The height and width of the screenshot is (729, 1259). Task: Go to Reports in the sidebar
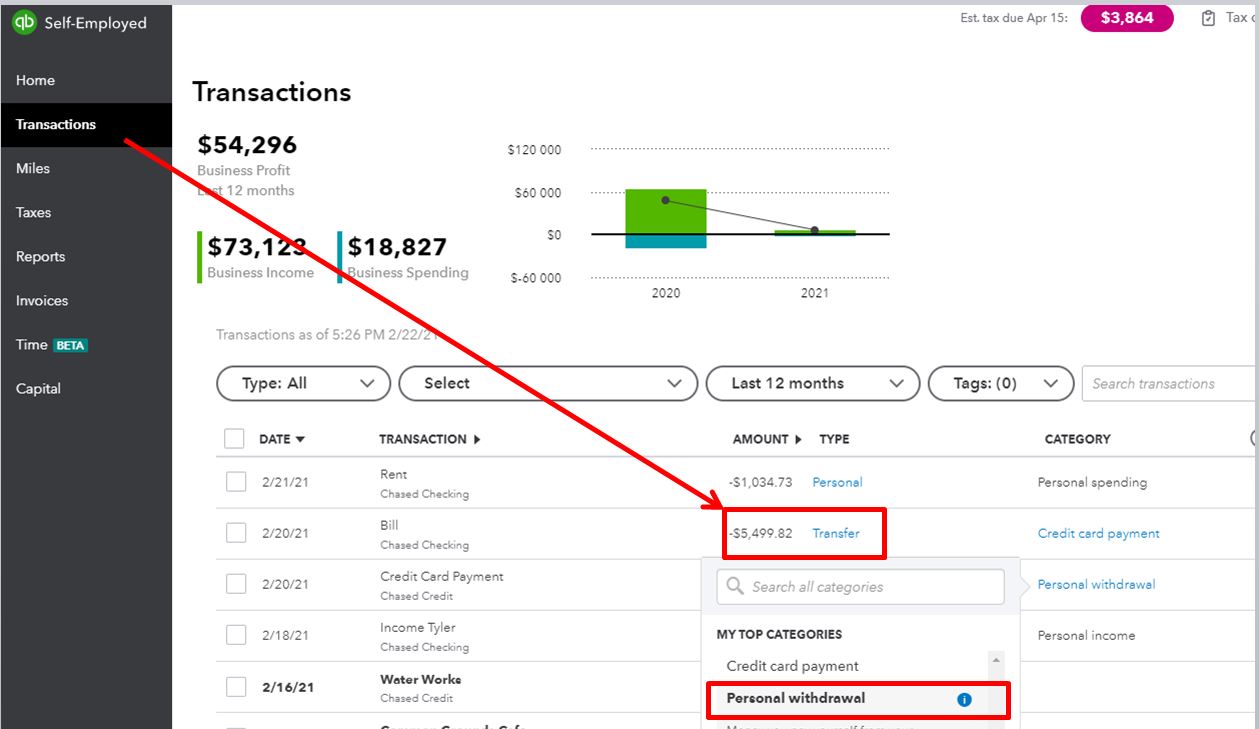[41, 256]
